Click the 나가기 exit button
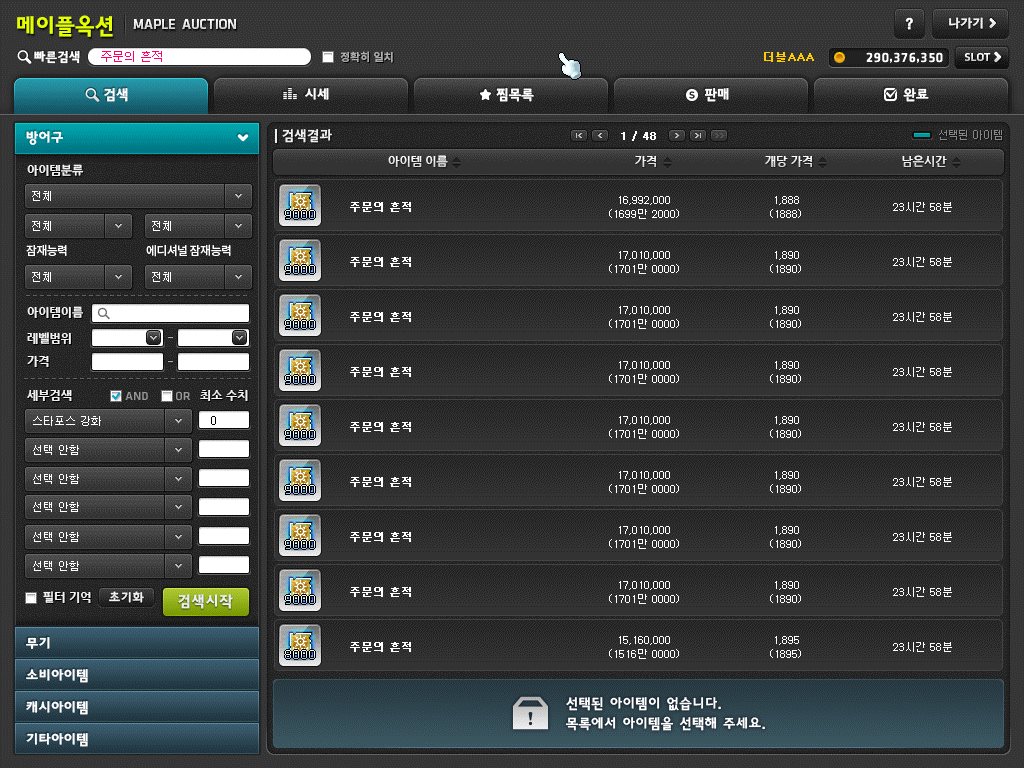Viewport: 1024px width, 768px height. pyautogui.click(x=970, y=24)
